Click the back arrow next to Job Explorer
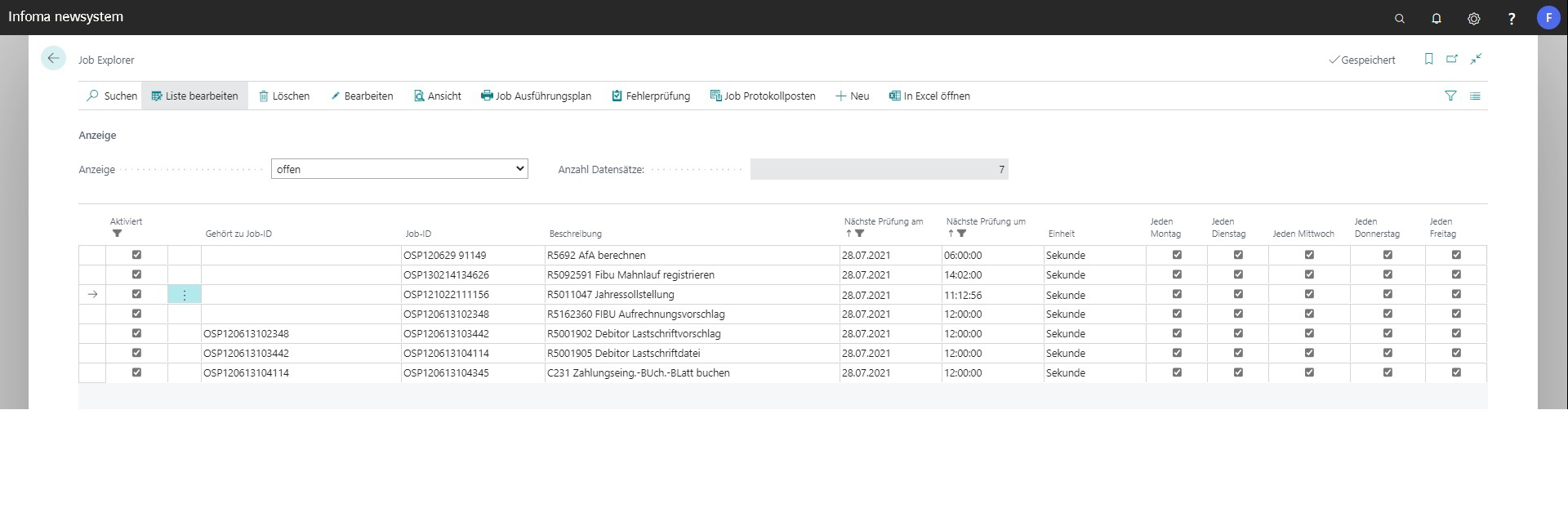This screenshot has height=526, width=1568. 53,59
